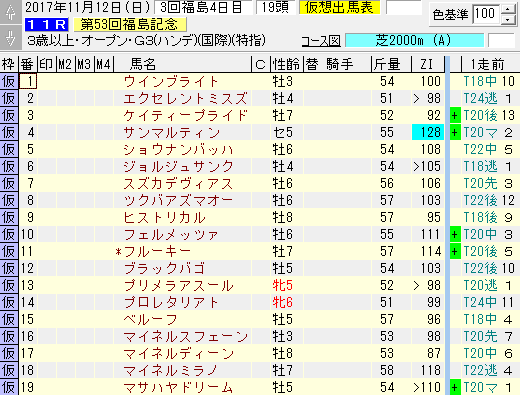The height and width of the screenshot is (395, 520).
Task: Select horse name プロレタリアト
Action: 171,303
